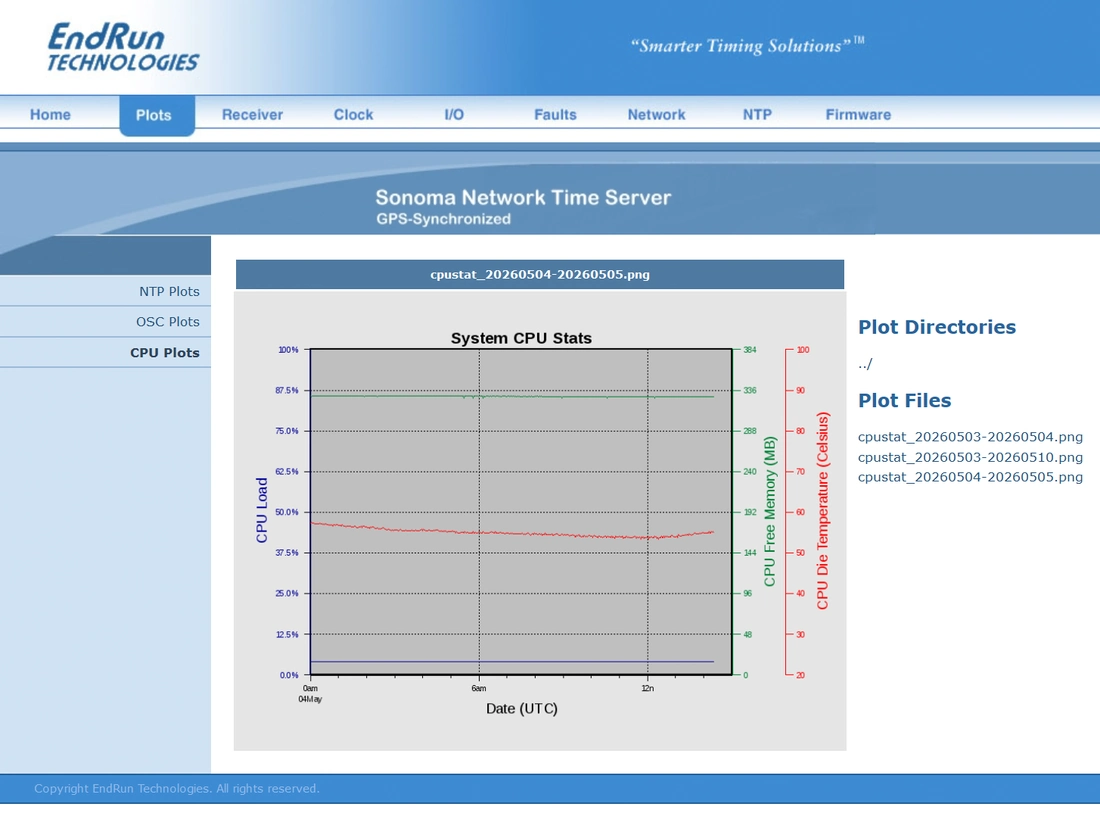Image resolution: width=1100 pixels, height=813 pixels.
Task: Go to the Receiver tab
Action: tap(252, 114)
